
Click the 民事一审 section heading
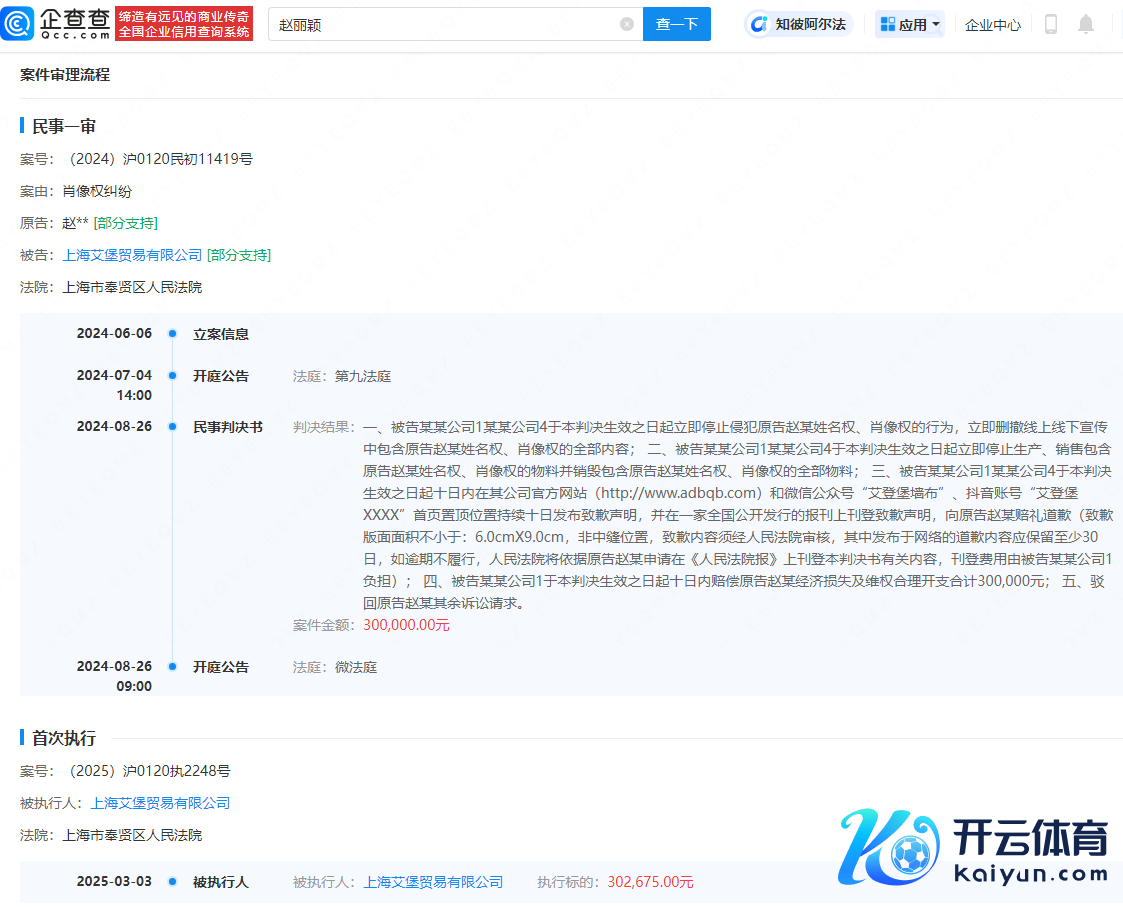coord(64,126)
